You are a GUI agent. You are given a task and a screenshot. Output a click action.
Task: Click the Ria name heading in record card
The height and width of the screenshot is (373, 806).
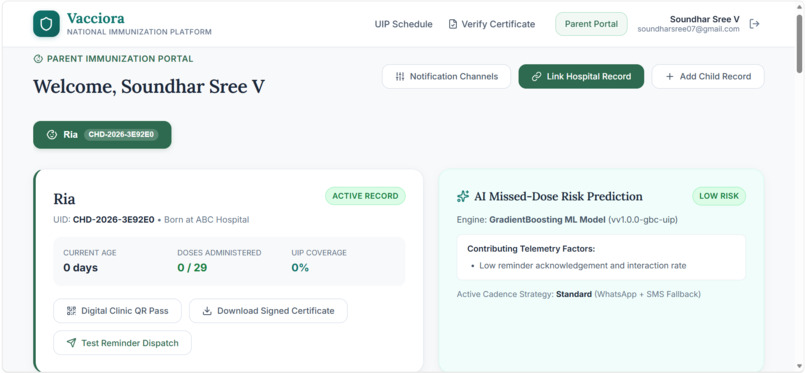(64, 199)
